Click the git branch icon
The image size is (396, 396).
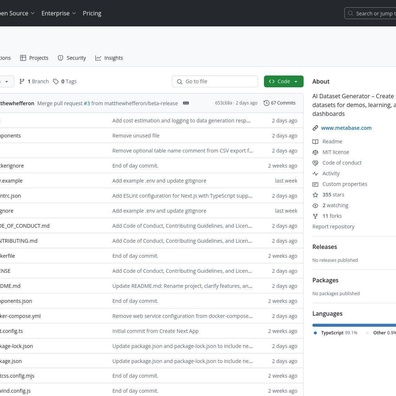pyautogui.click(x=22, y=81)
